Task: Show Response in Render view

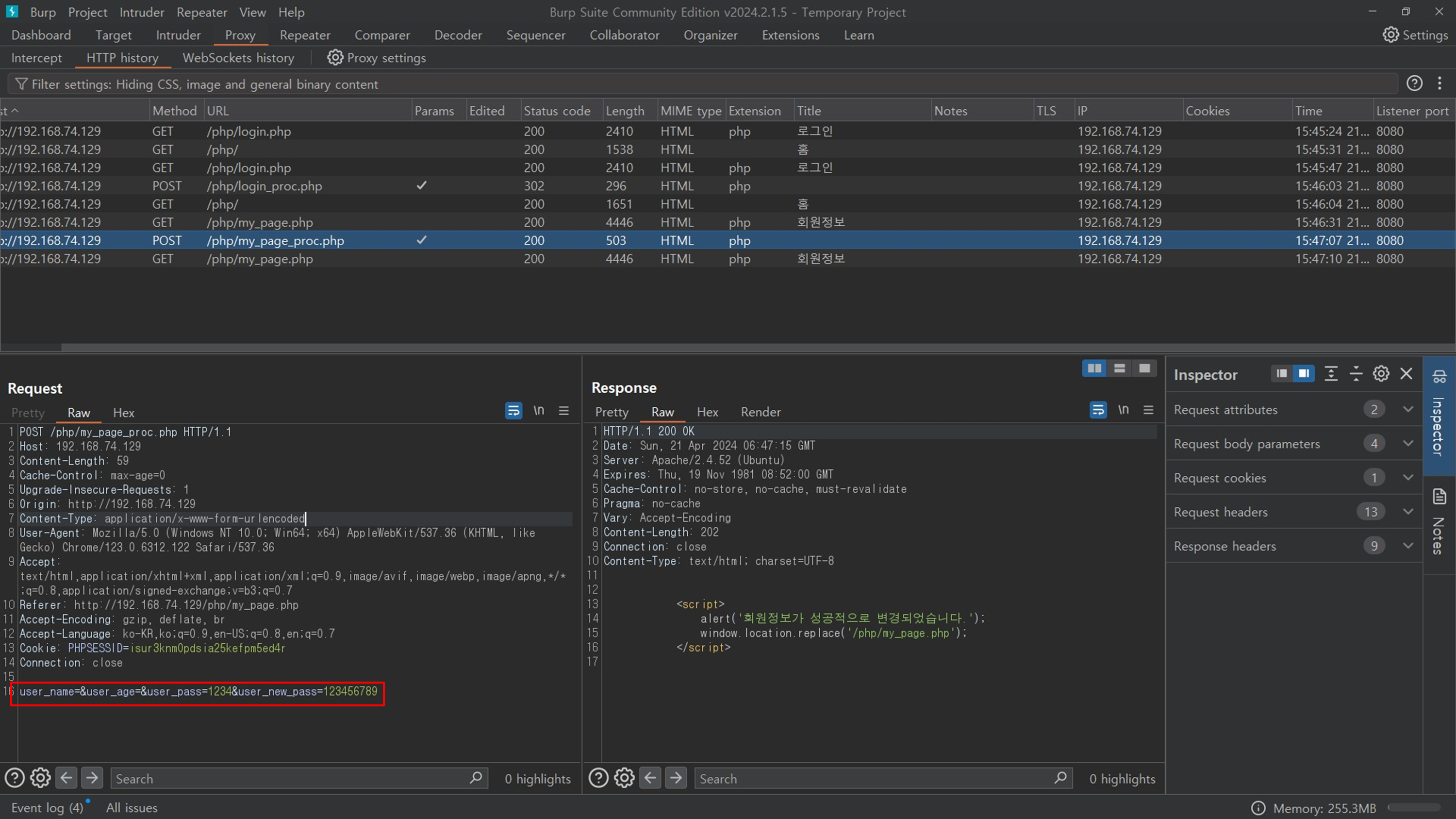Action: click(x=760, y=412)
